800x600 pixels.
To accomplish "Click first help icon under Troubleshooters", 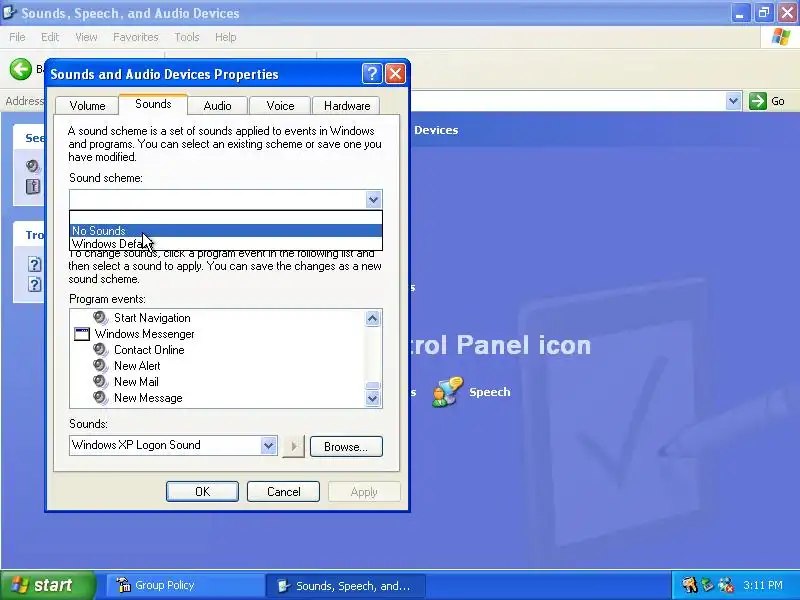I will point(34,264).
